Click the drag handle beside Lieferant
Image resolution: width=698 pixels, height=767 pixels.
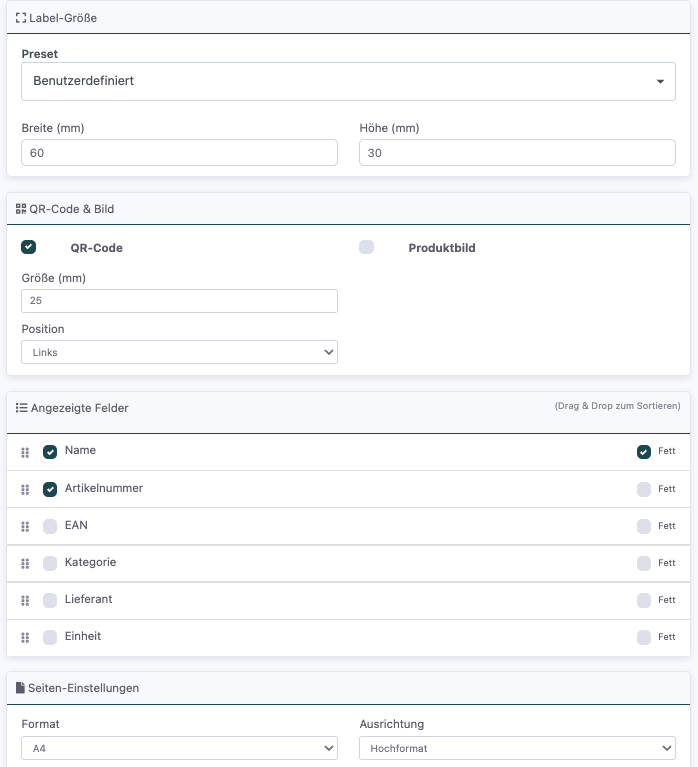point(25,601)
